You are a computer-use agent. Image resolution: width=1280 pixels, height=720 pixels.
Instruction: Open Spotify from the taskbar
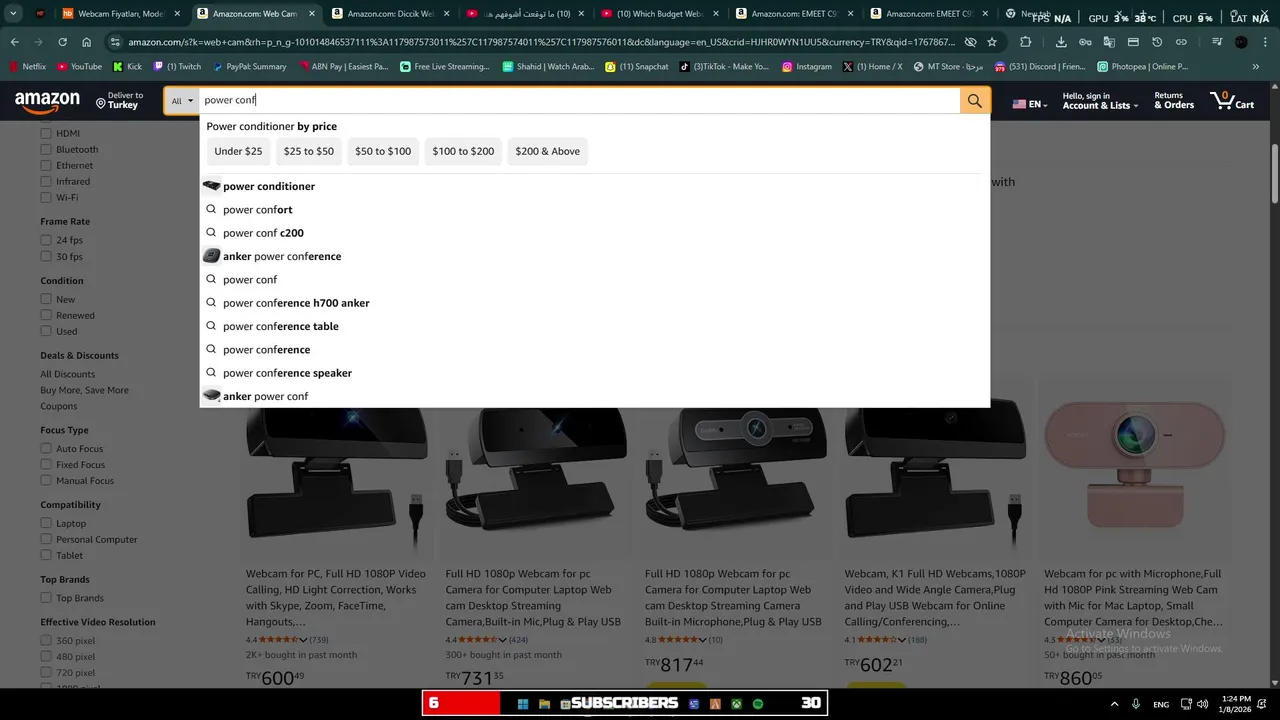tap(758, 704)
